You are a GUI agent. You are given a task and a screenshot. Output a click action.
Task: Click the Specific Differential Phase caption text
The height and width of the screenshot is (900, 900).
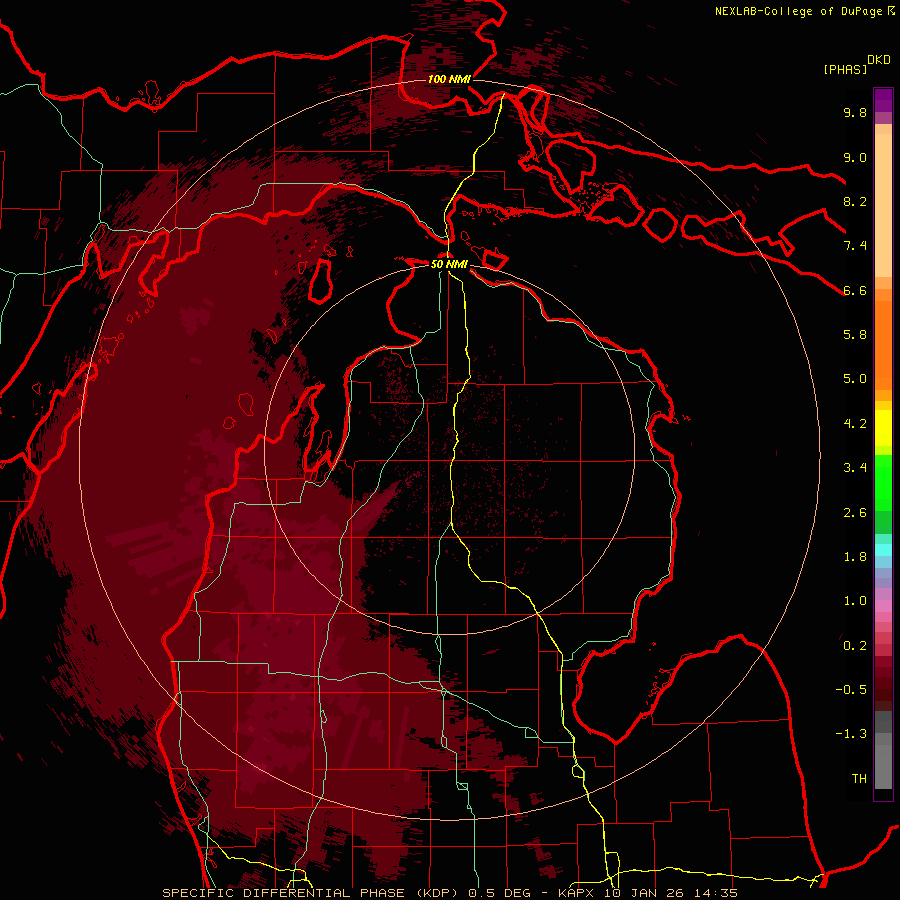pos(450,893)
